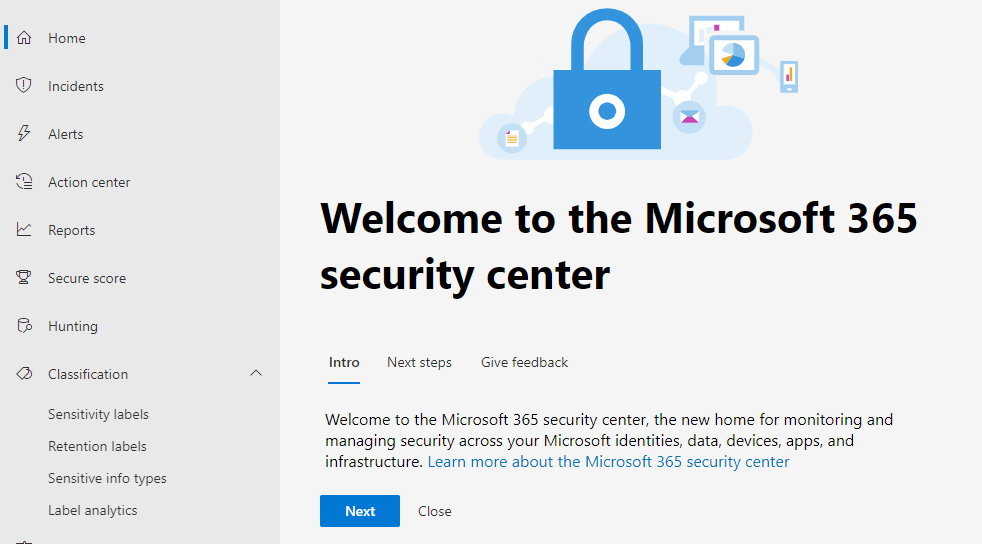Open Learn more about Microsoft 365 security center link
The height and width of the screenshot is (544, 982).
click(608, 462)
